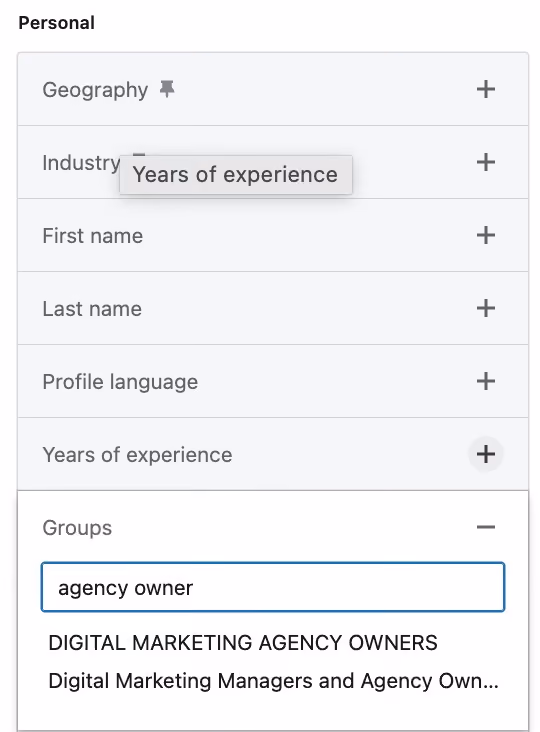Focus the Groups search field containing agency owner
This screenshot has height=732, width=540.
click(x=273, y=587)
